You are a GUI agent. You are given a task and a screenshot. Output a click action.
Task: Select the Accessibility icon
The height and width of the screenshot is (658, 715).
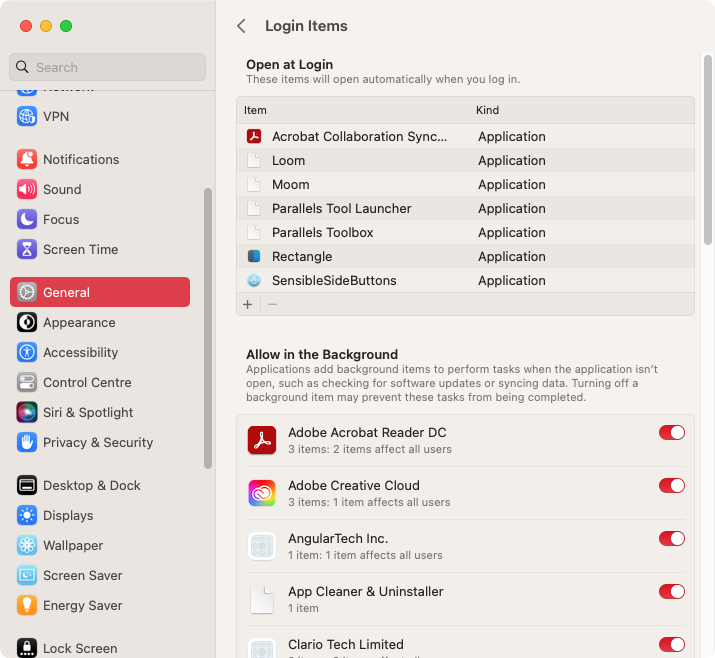click(27, 352)
